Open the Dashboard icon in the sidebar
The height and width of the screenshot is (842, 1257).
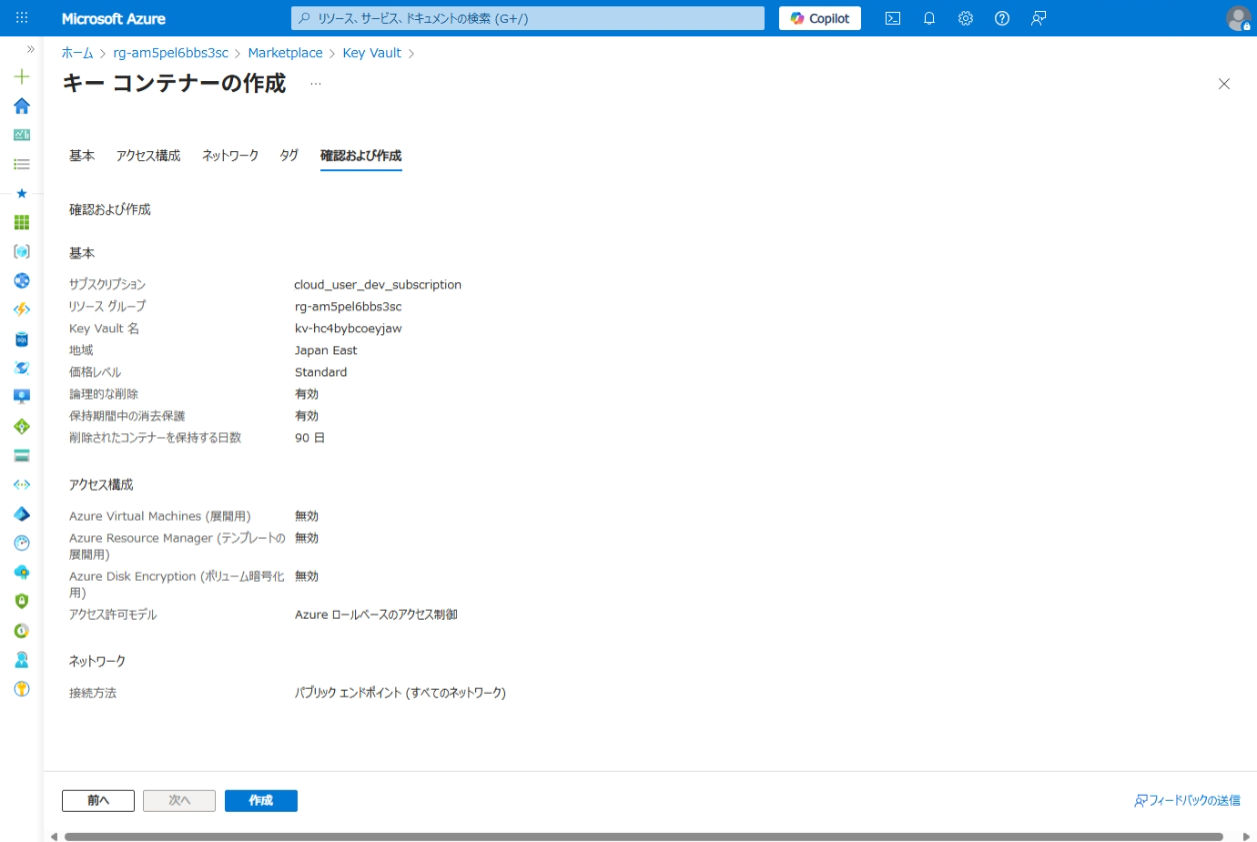pos(21,135)
